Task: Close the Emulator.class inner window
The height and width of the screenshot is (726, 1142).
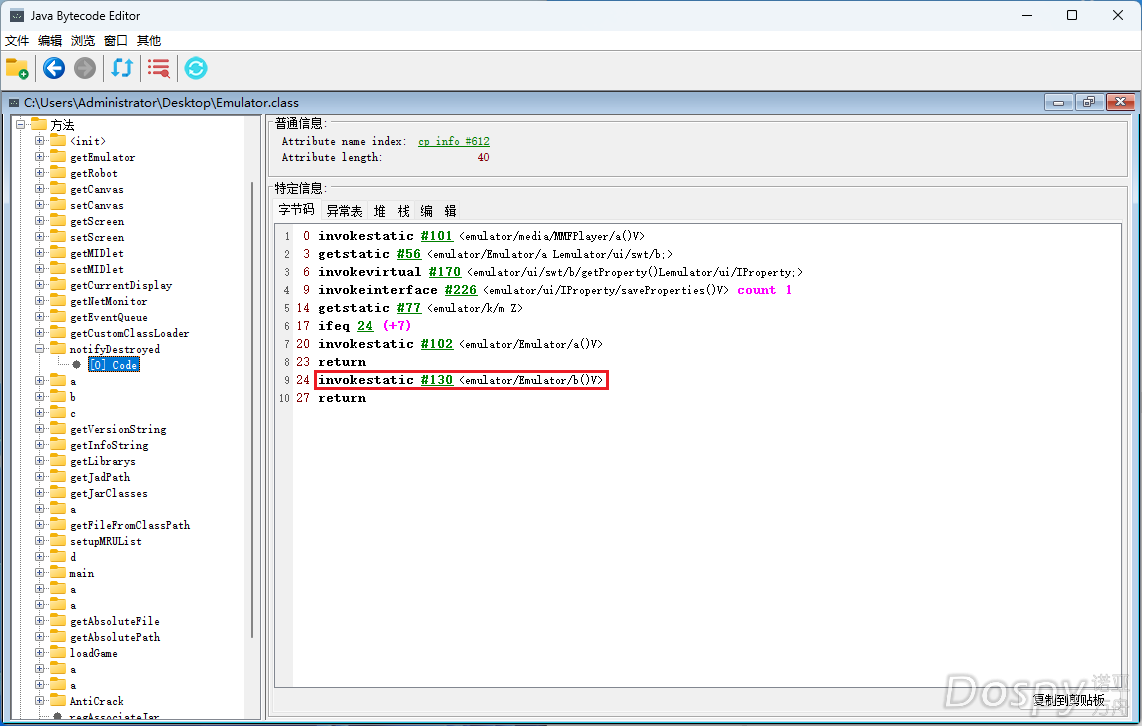Action: (x=1120, y=103)
